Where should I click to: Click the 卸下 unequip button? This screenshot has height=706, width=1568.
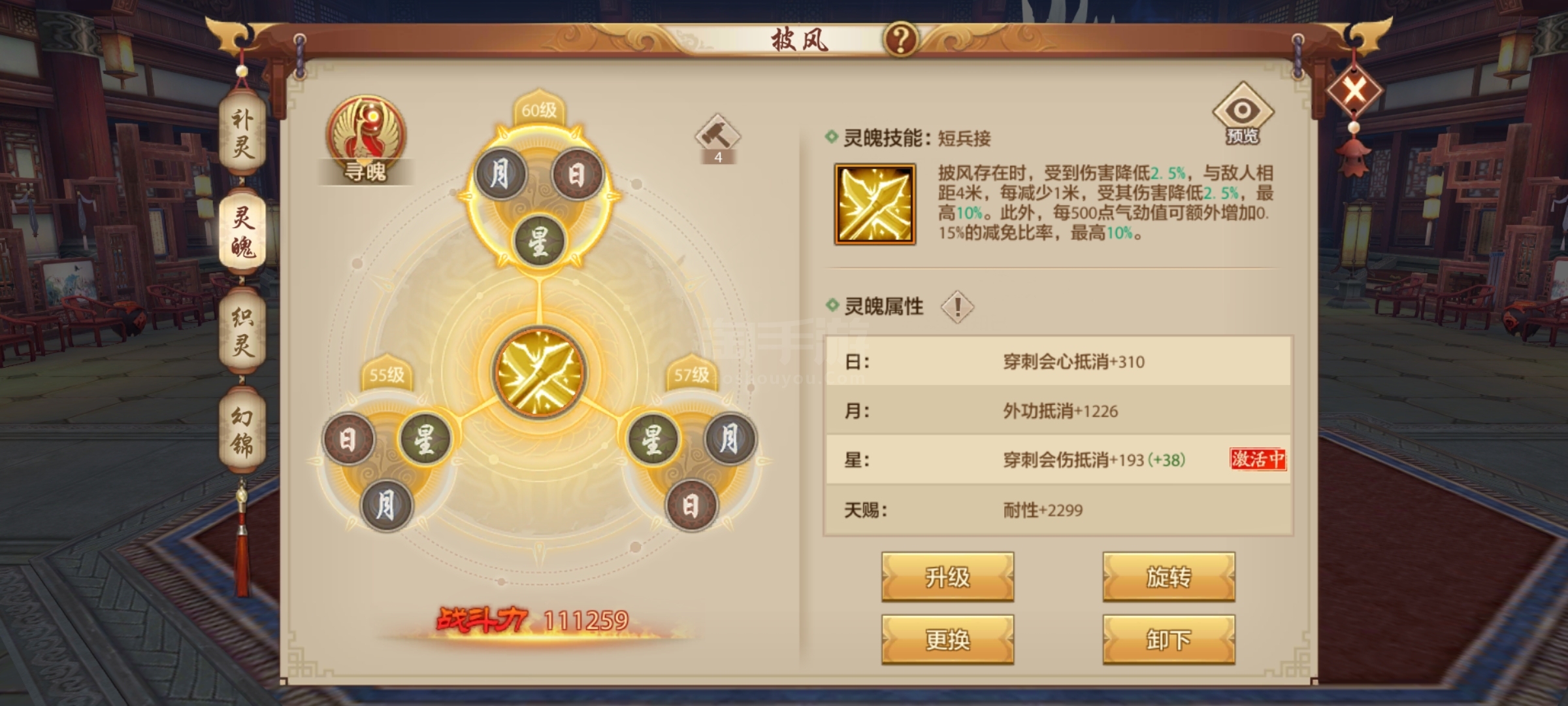pyautogui.click(x=1169, y=639)
